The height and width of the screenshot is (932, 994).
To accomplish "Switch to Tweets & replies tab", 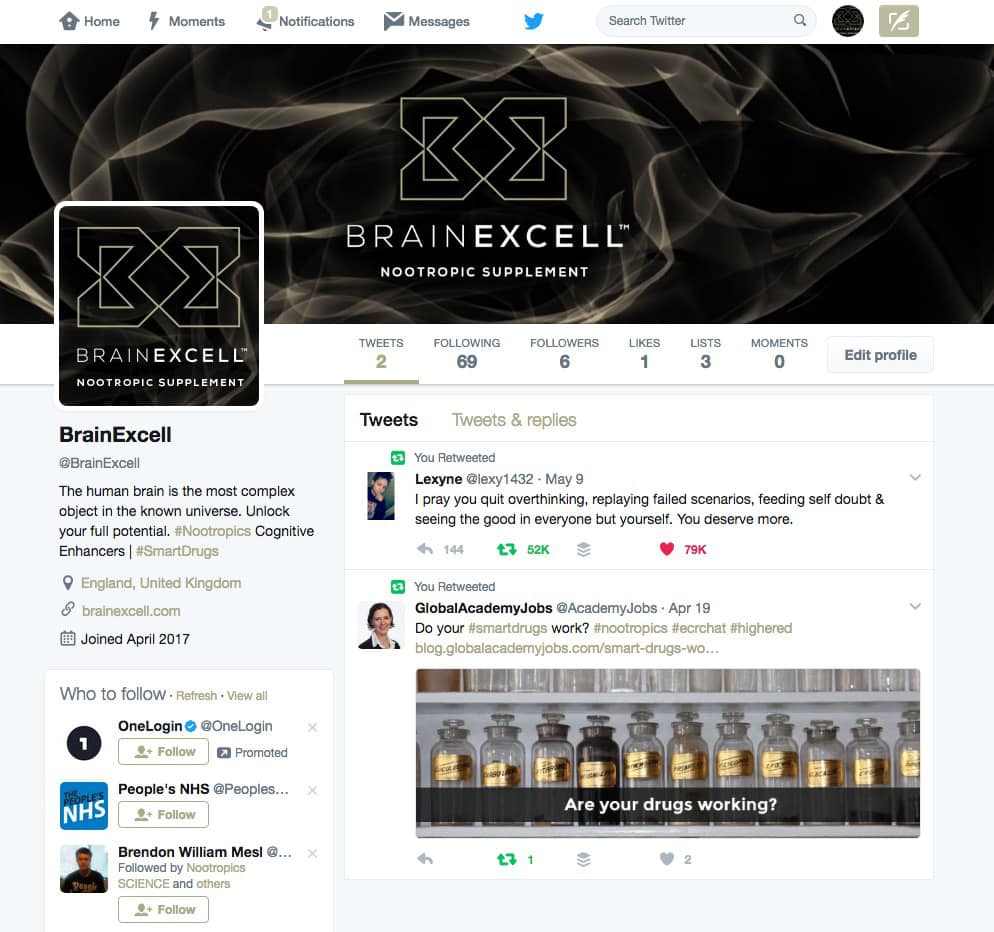I will (513, 420).
